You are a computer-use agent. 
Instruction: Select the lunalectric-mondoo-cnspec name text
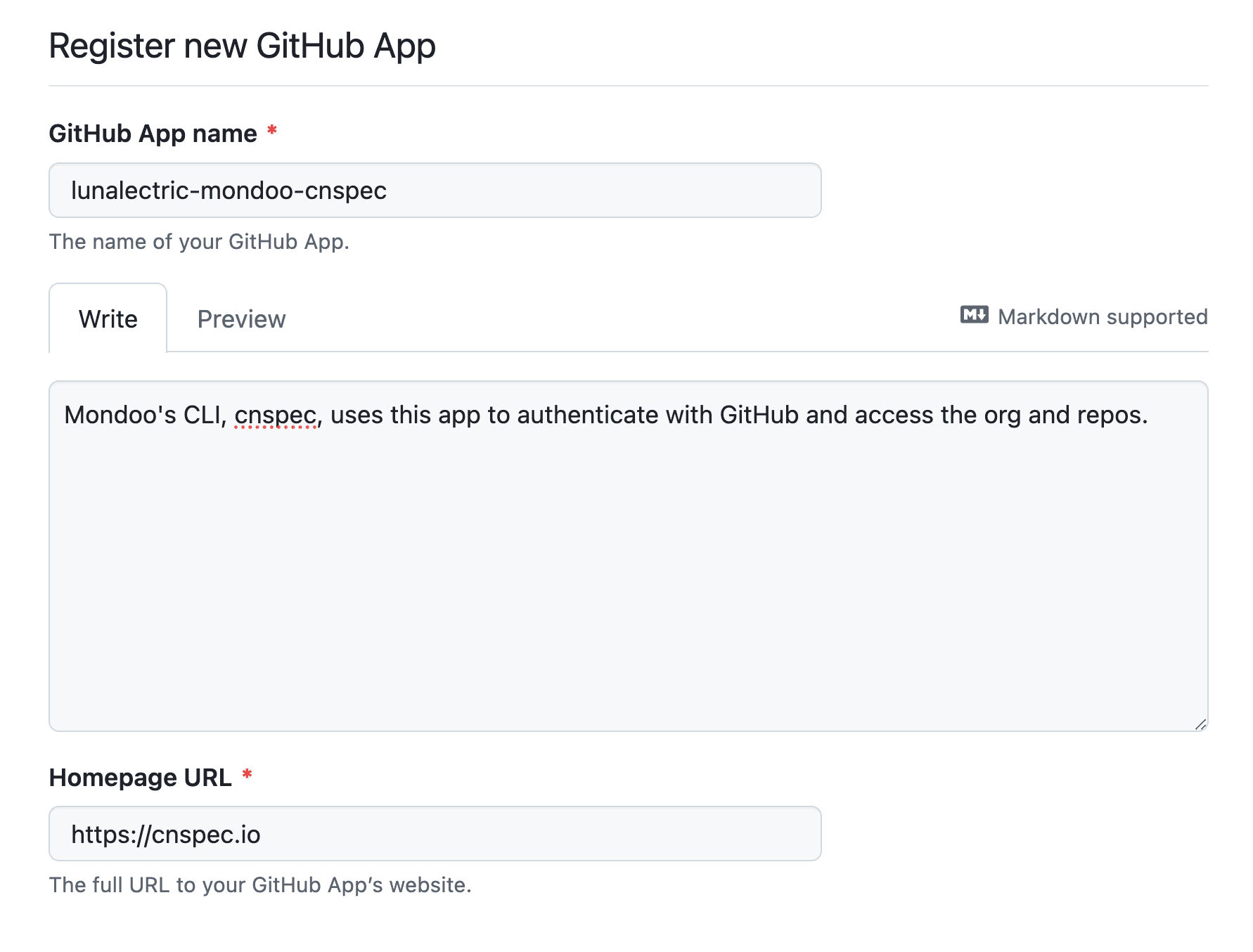click(x=229, y=190)
